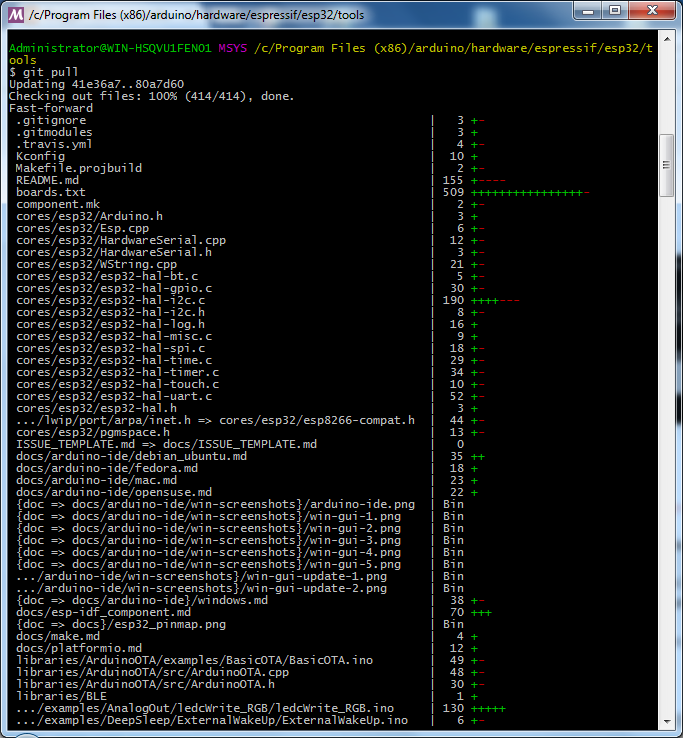
Task: Click the 'win-gui-1.png' entry
Action: point(209,516)
